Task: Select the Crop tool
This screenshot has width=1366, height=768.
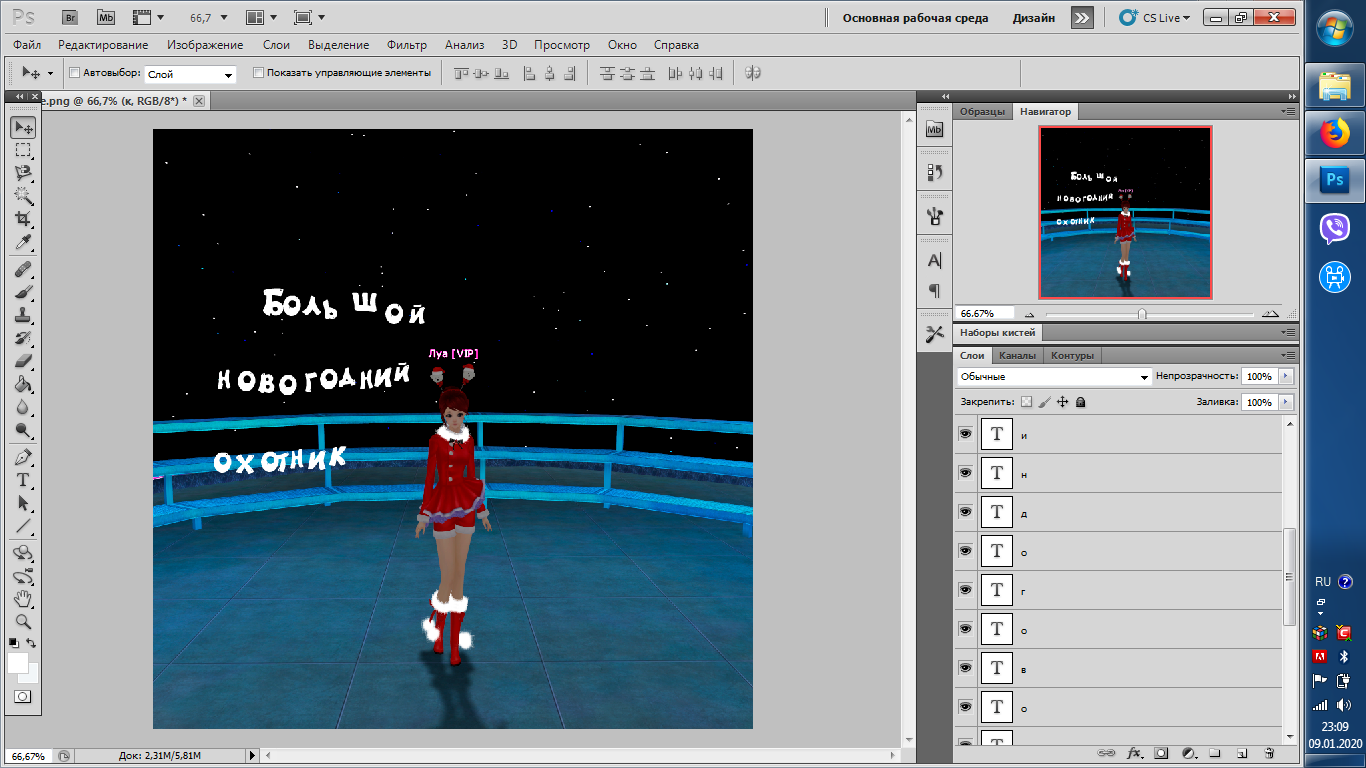Action: pos(23,219)
